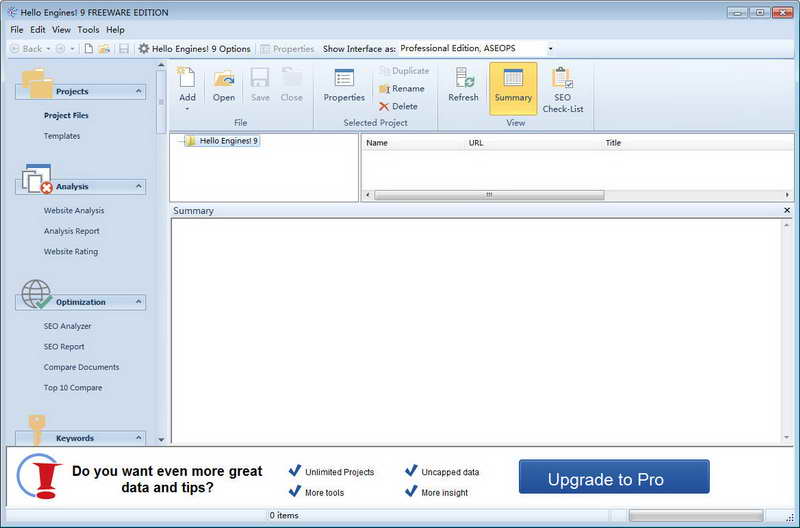Close the Summary panel
Image resolution: width=800 pixels, height=528 pixels.
coord(787,210)
